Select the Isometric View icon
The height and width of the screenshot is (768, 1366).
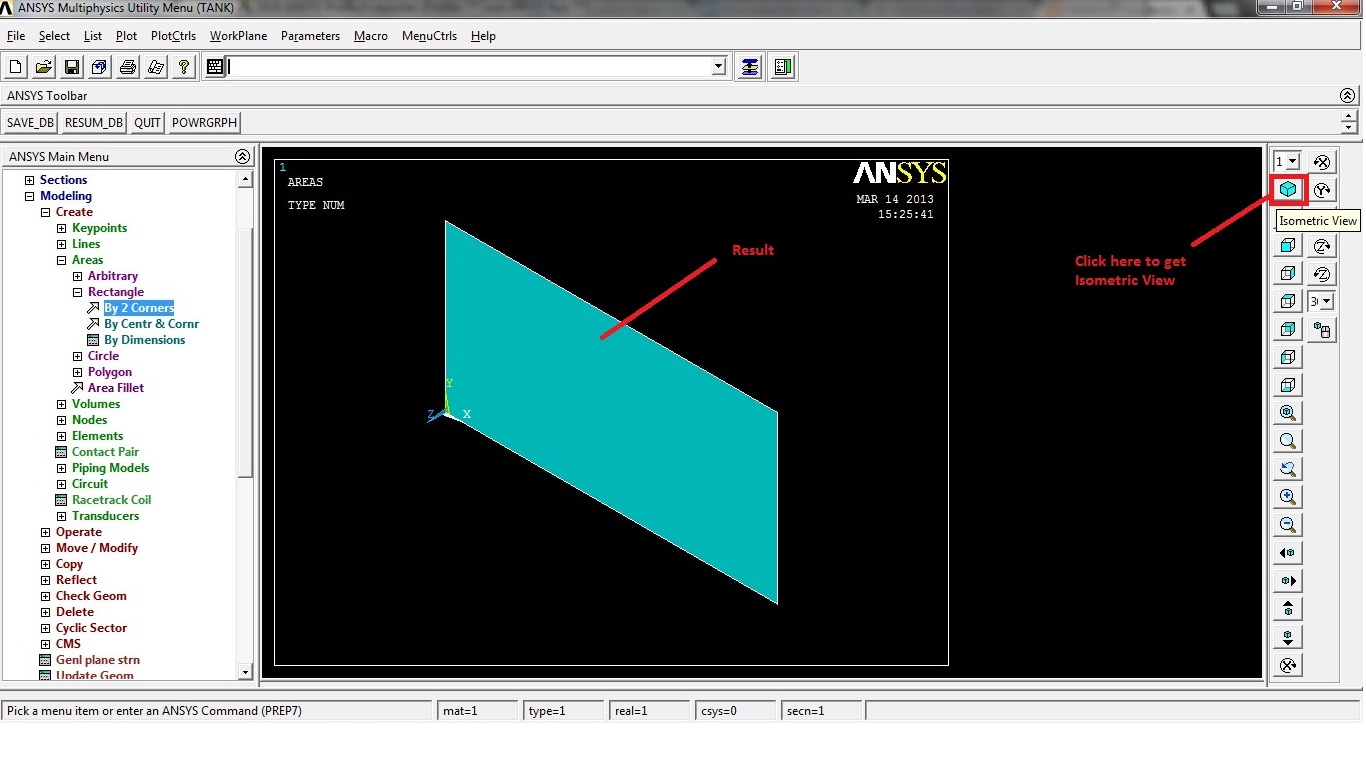point(1288,188)
